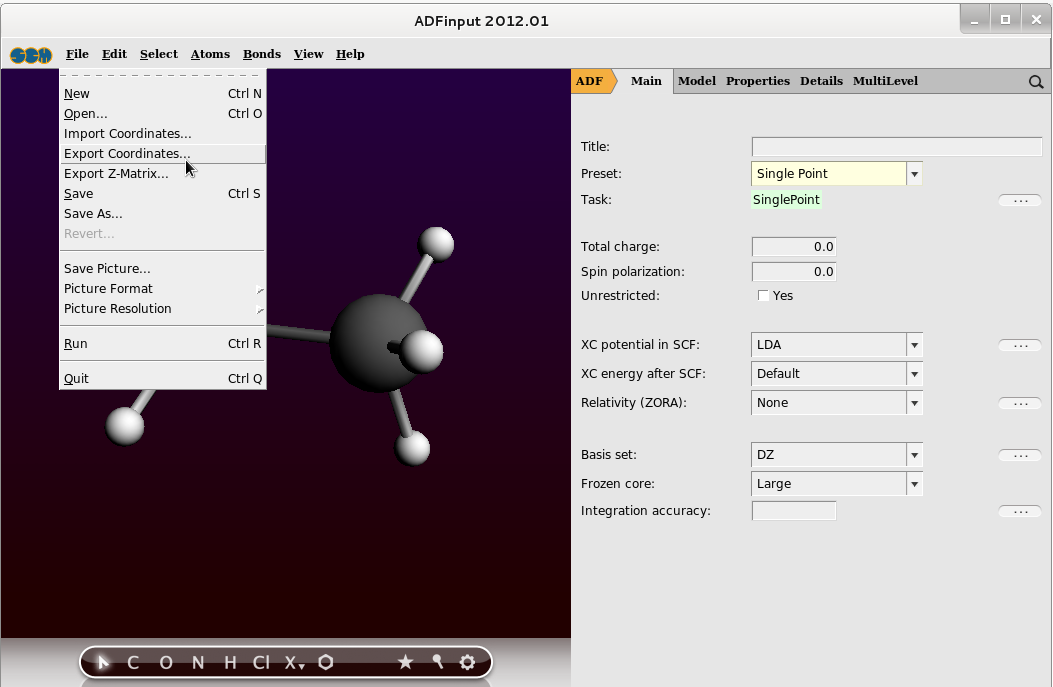Select the pointer arrow tool
The image size is (1053, 687).
pyautogui.click(x=103, y=662)
